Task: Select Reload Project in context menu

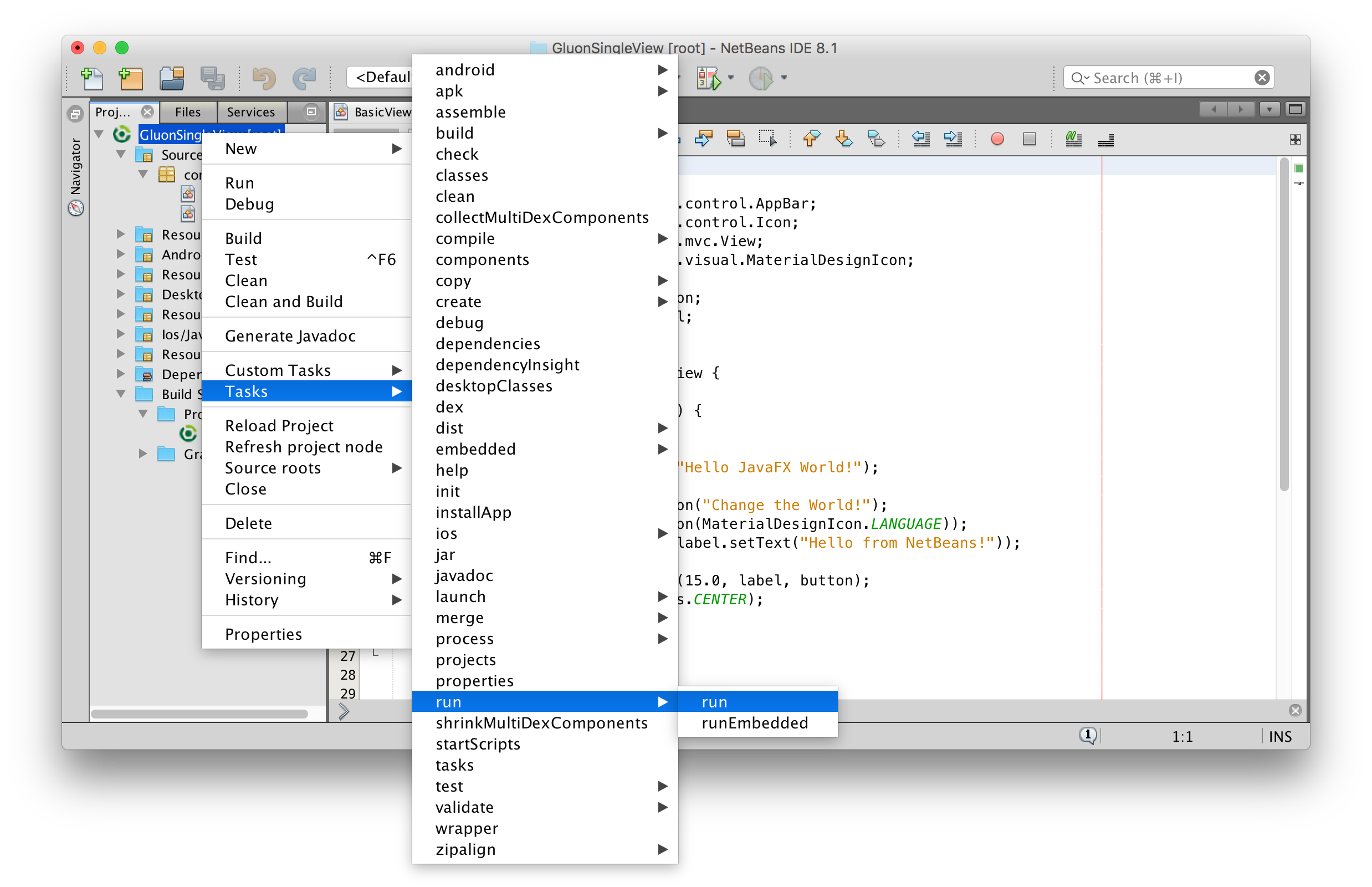Action: coord(307,426)
